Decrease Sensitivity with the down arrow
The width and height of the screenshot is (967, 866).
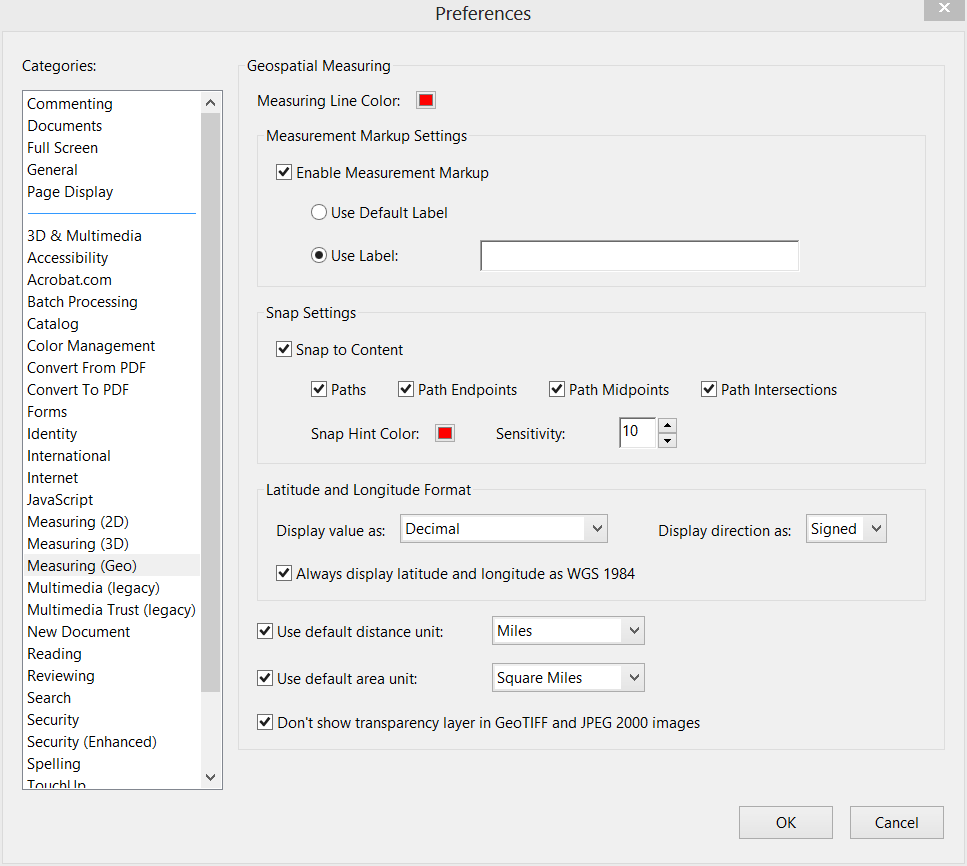tap(667, 440)
